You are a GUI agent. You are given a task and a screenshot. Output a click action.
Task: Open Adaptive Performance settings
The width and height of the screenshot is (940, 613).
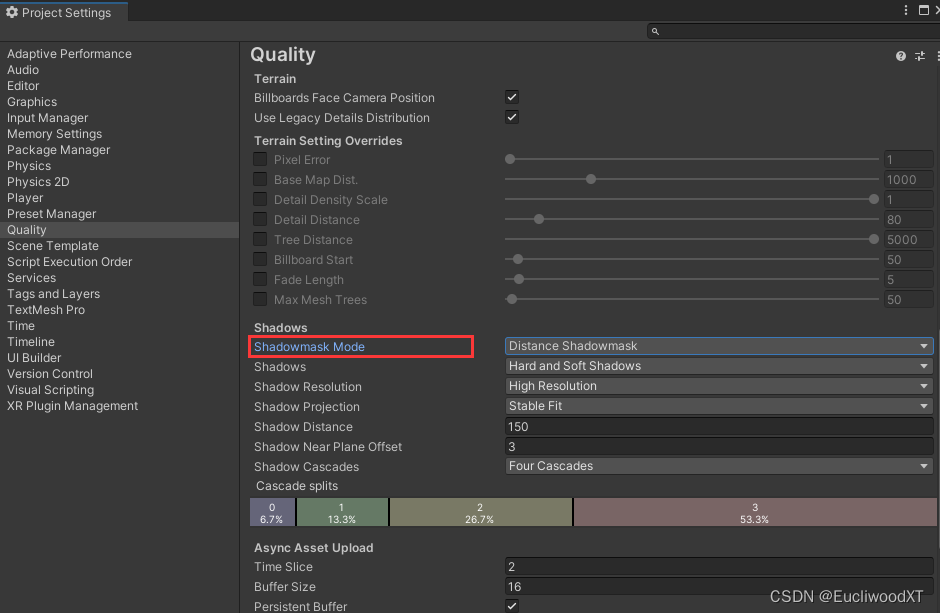click(x=69, y=54)
